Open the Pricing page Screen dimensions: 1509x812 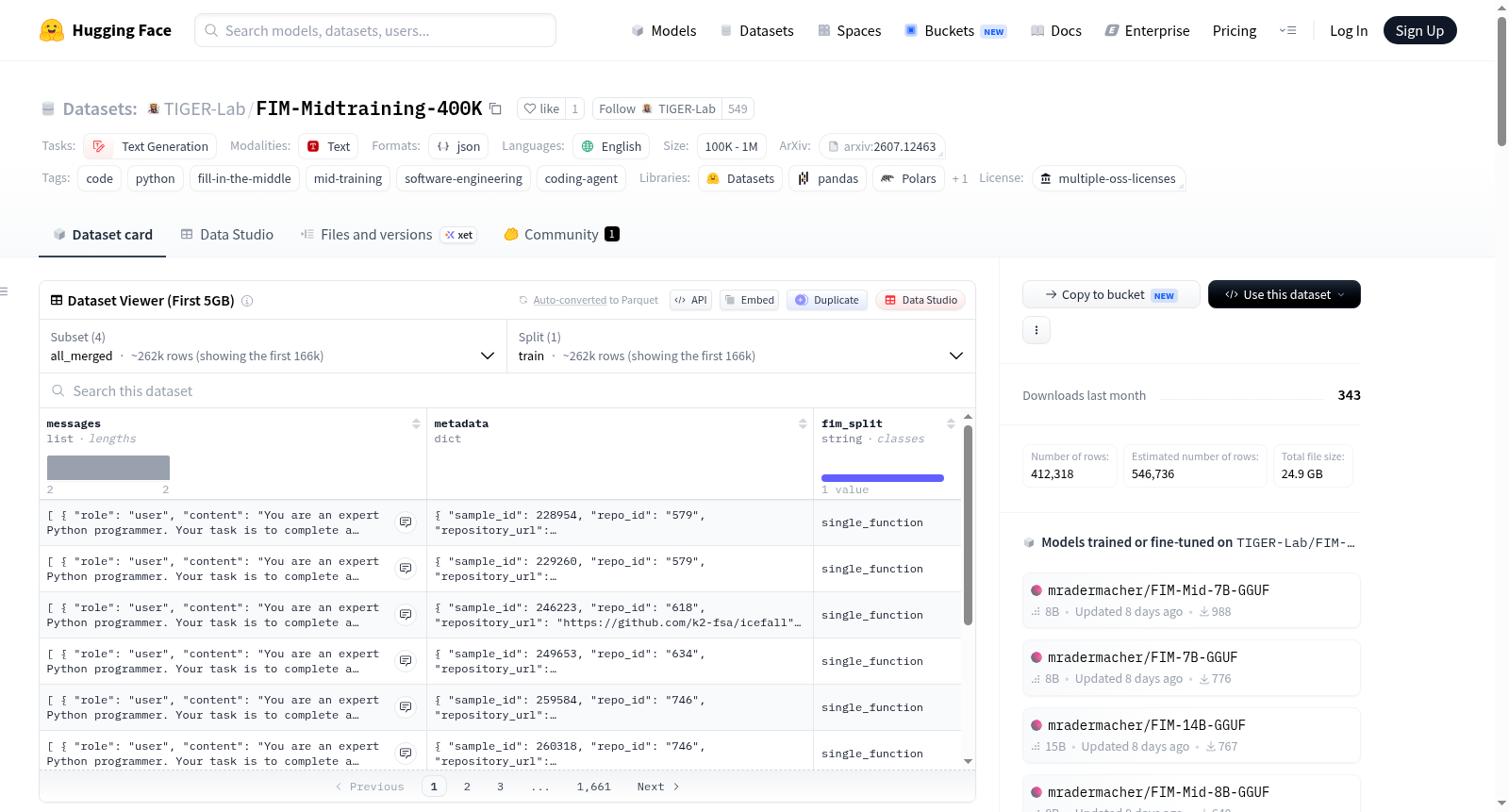(x=1235, y=30)
